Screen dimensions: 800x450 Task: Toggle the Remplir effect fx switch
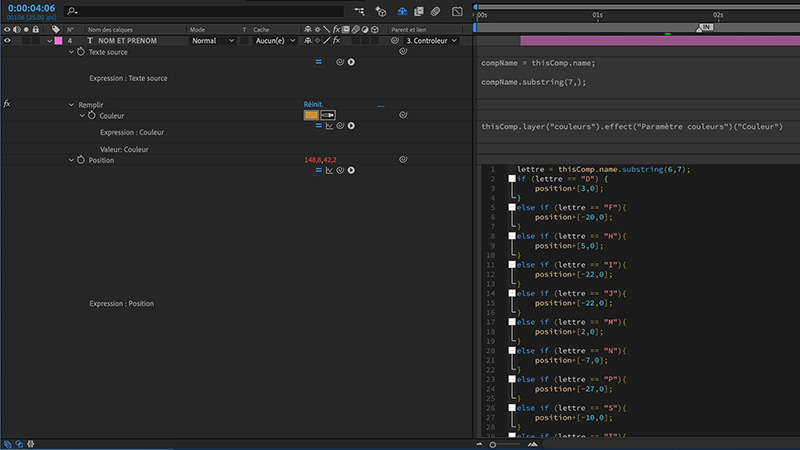click(x=7, y=104)
